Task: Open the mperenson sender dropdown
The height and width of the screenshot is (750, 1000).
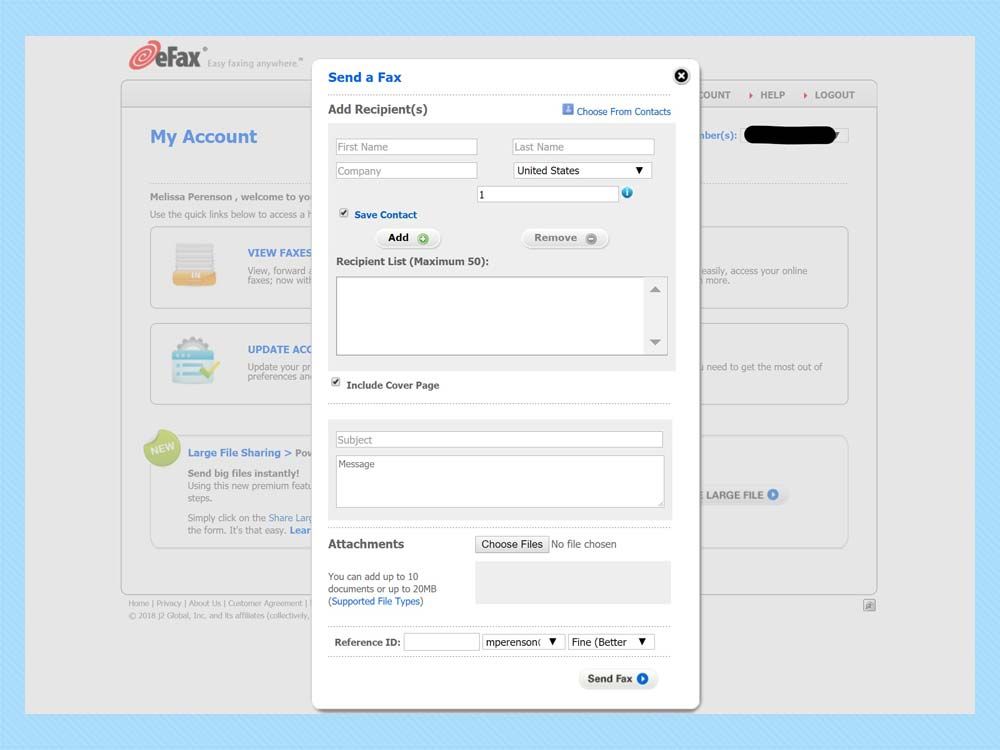Action: click(x=522, y=641)
